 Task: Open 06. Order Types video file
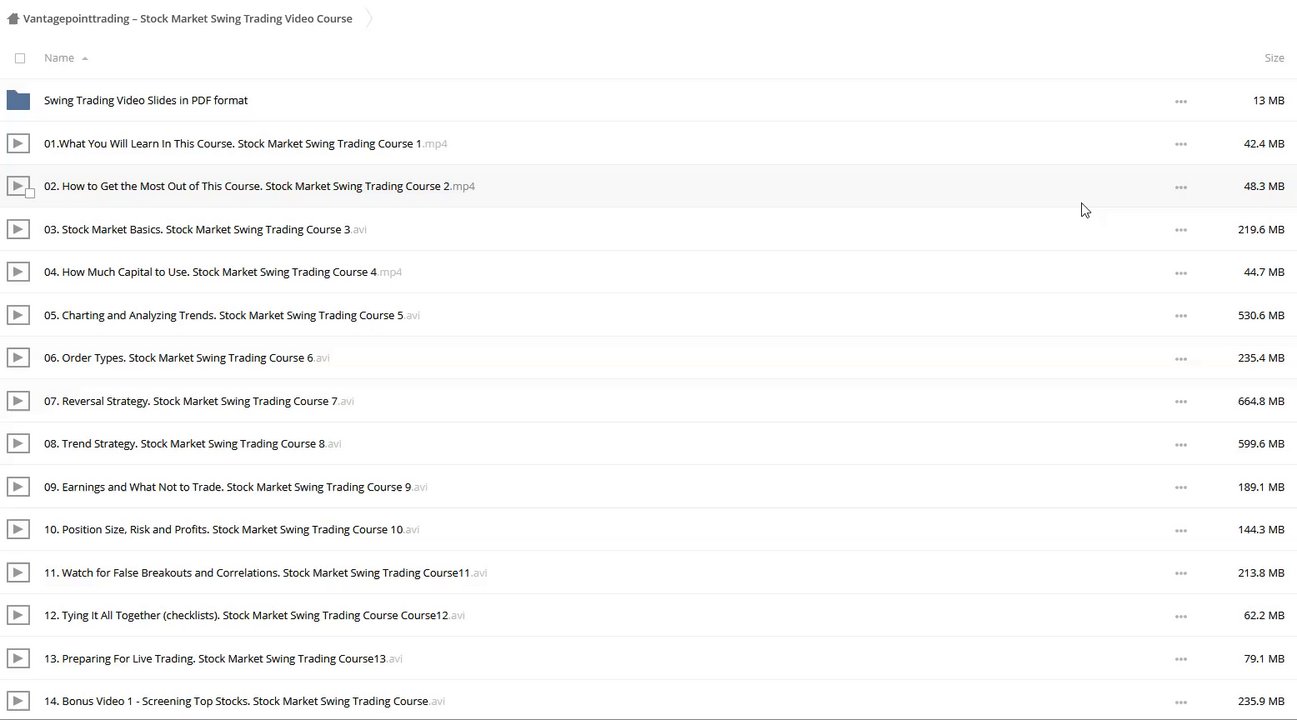click(x=187, y=358)
